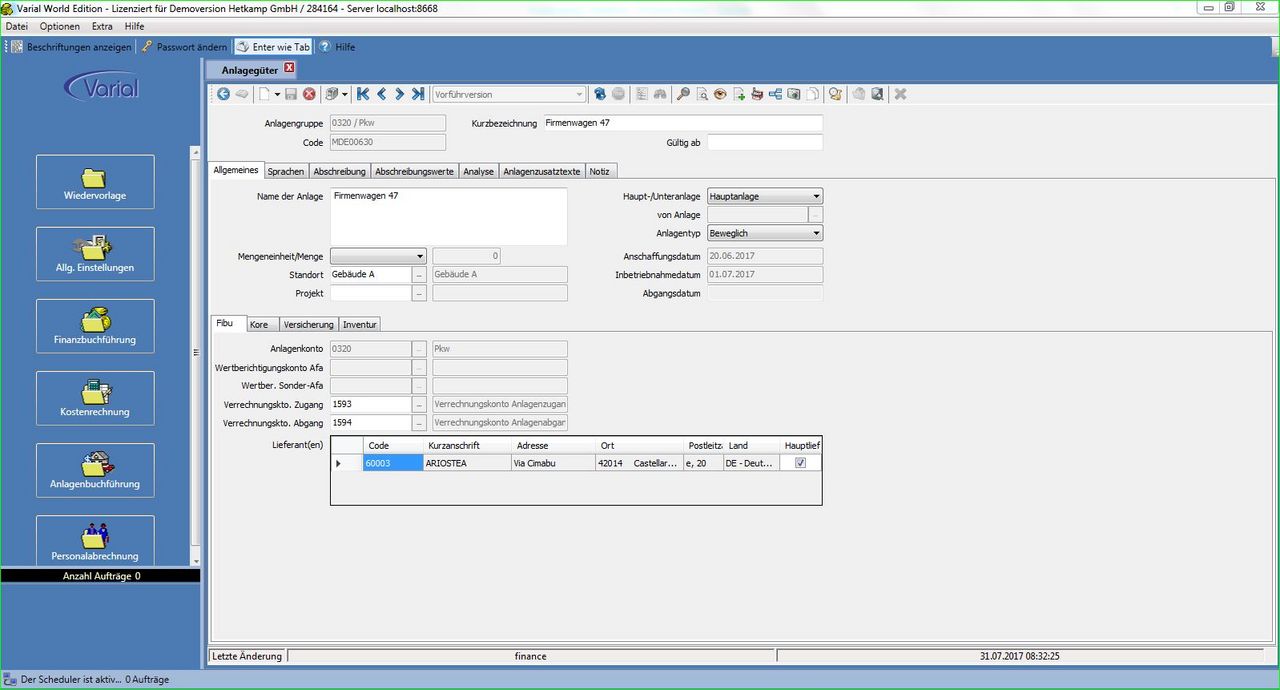Image resolution: width=1280 pixels, height=690 pixels.
Task: Switch to the Abschreibung tab
Action: (339, 171)
